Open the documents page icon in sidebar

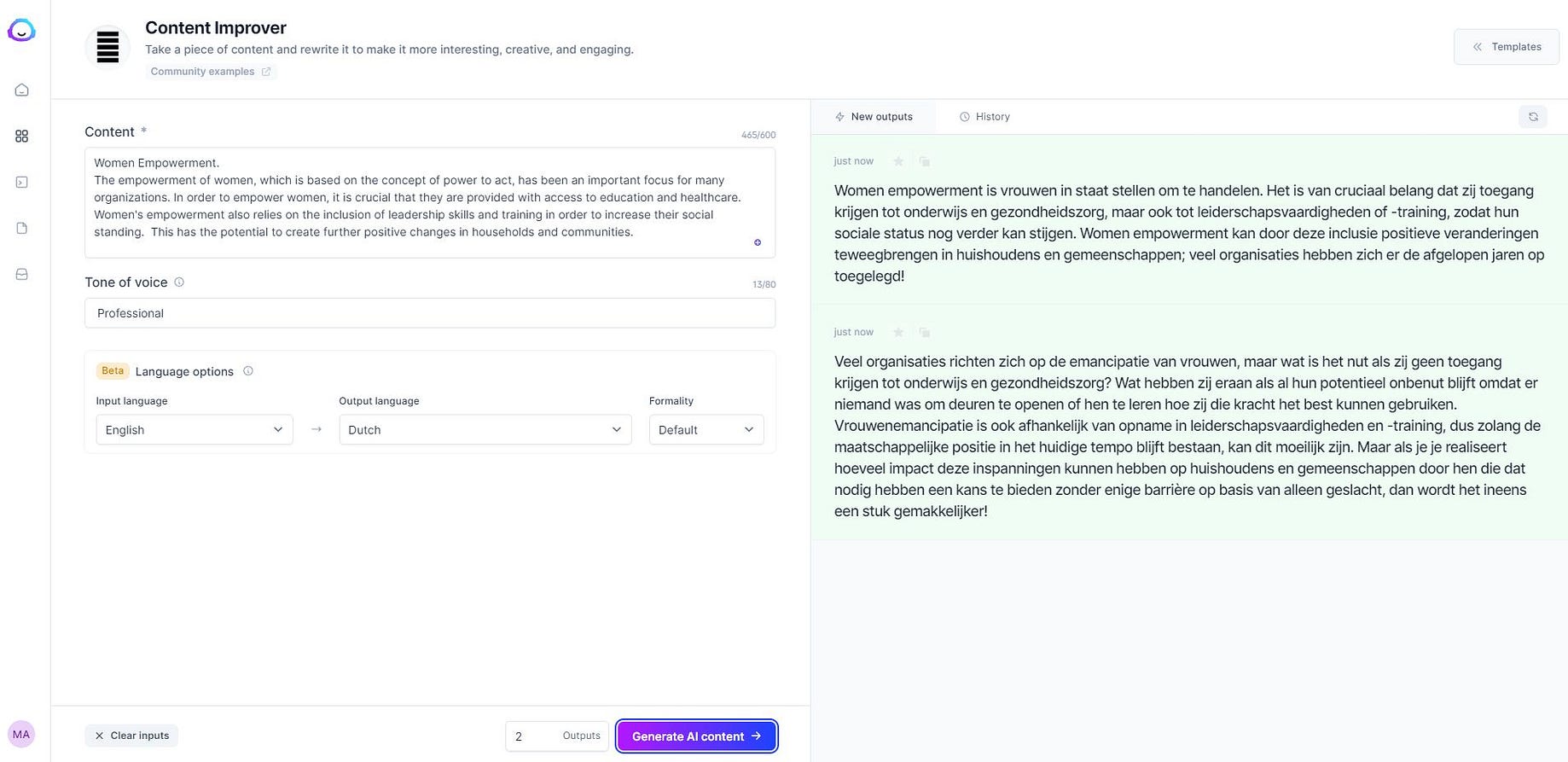pos(22,229)
